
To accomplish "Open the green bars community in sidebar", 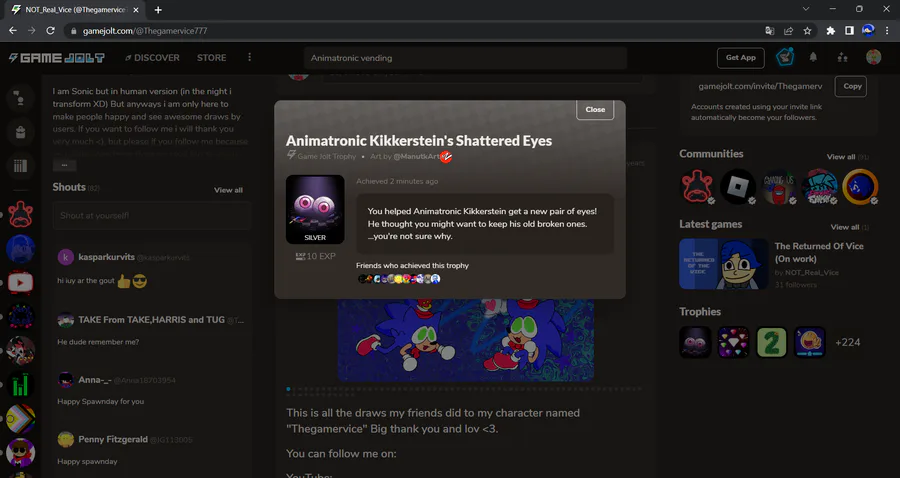I will (x=20, y=384).
